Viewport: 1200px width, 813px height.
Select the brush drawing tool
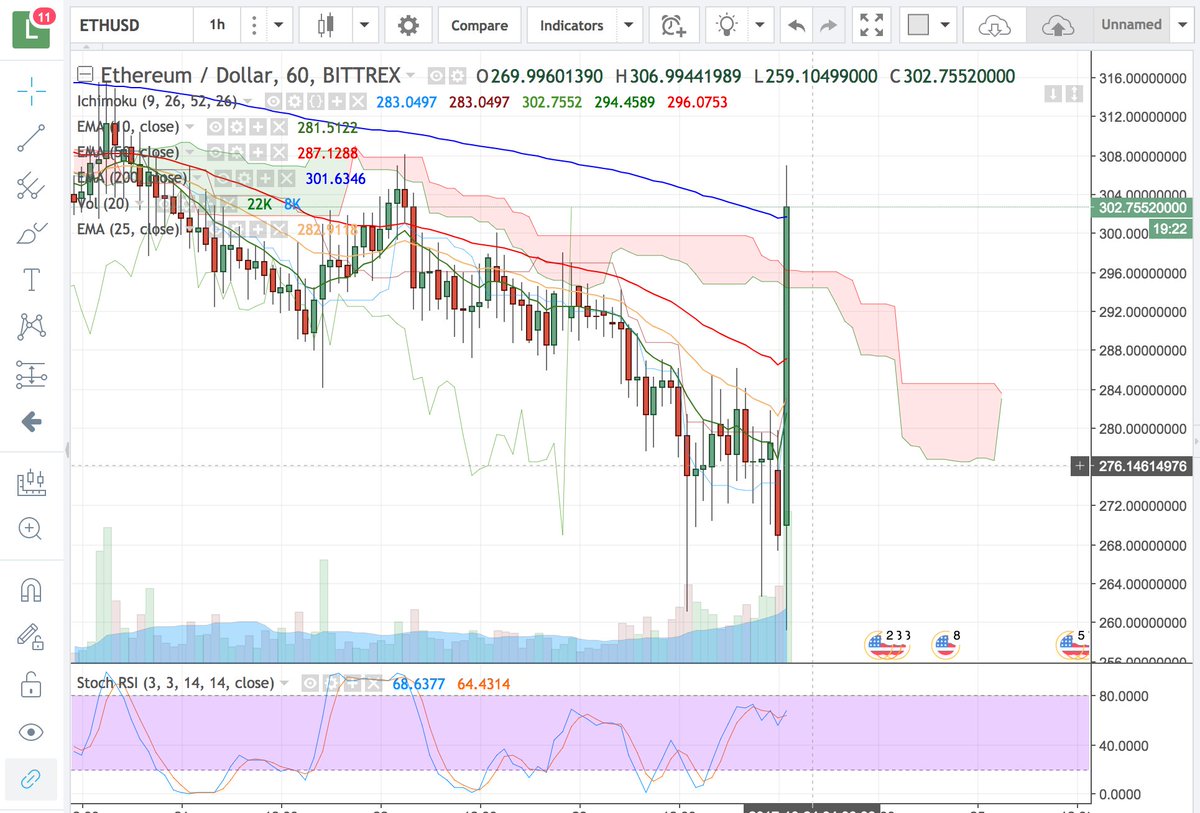31,233
